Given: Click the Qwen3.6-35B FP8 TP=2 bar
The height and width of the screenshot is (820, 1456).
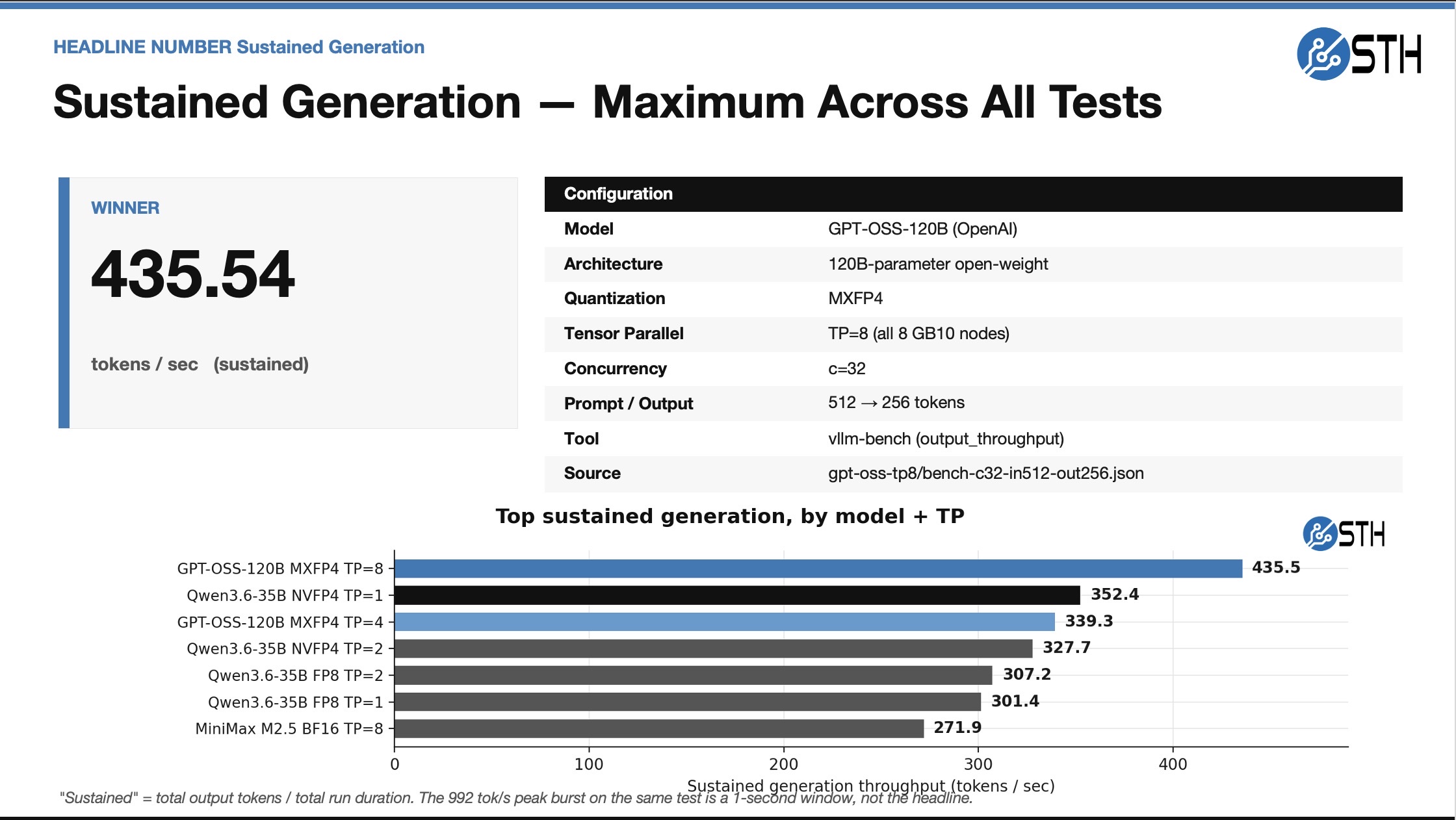Looking at the screenshot, I should tap(693, 675).
